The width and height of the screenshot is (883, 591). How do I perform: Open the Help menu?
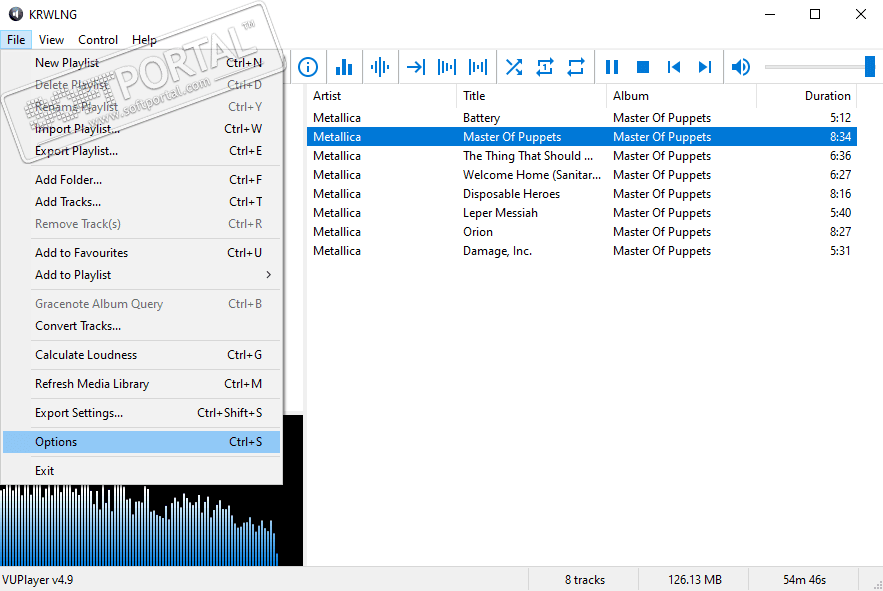(x=144, y=40)
